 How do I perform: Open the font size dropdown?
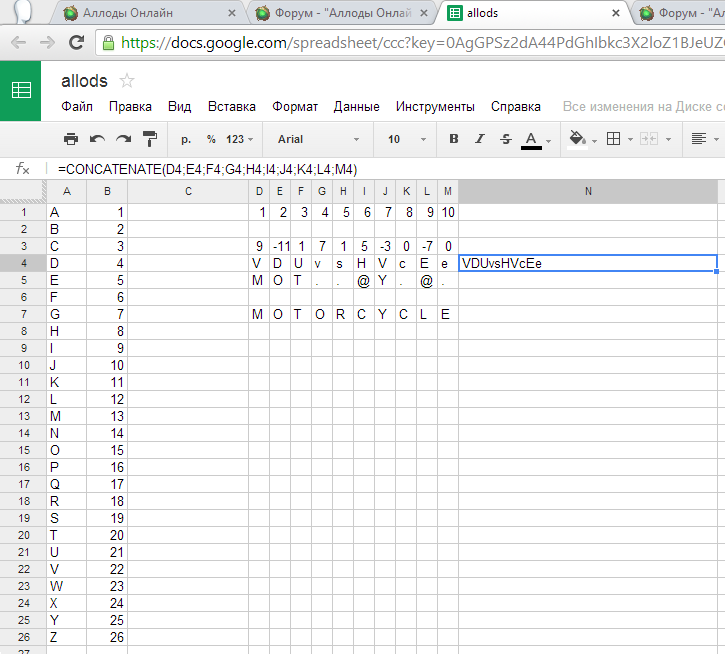point(405,139)
